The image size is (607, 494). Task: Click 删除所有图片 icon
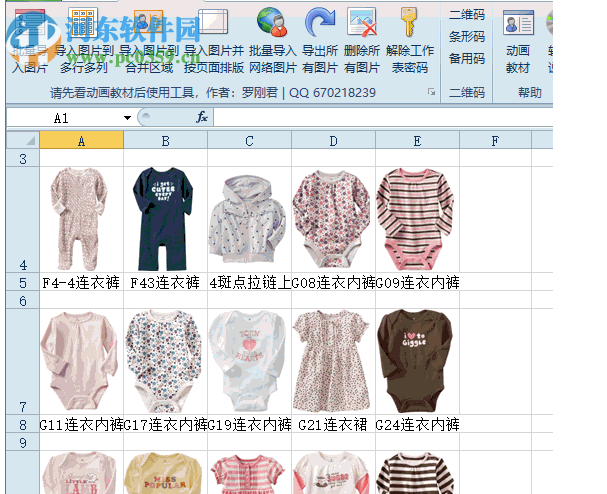[x=362, y=22]
